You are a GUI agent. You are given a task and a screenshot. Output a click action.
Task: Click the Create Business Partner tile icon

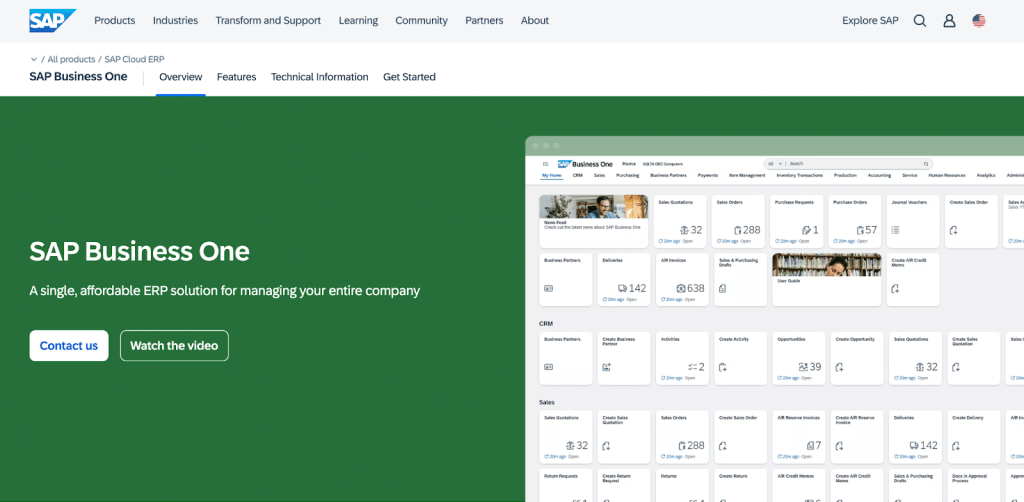click(x=606, y=367)
